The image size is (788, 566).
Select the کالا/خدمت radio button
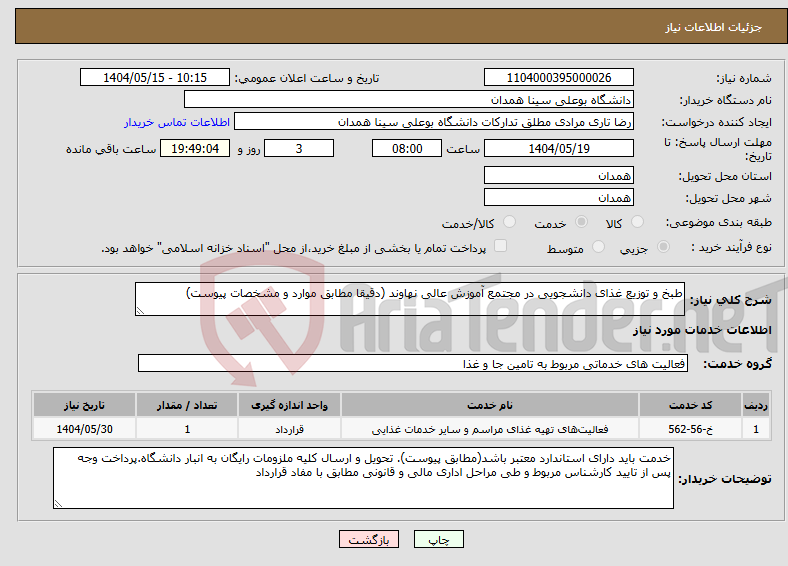(x=510, y=222)
